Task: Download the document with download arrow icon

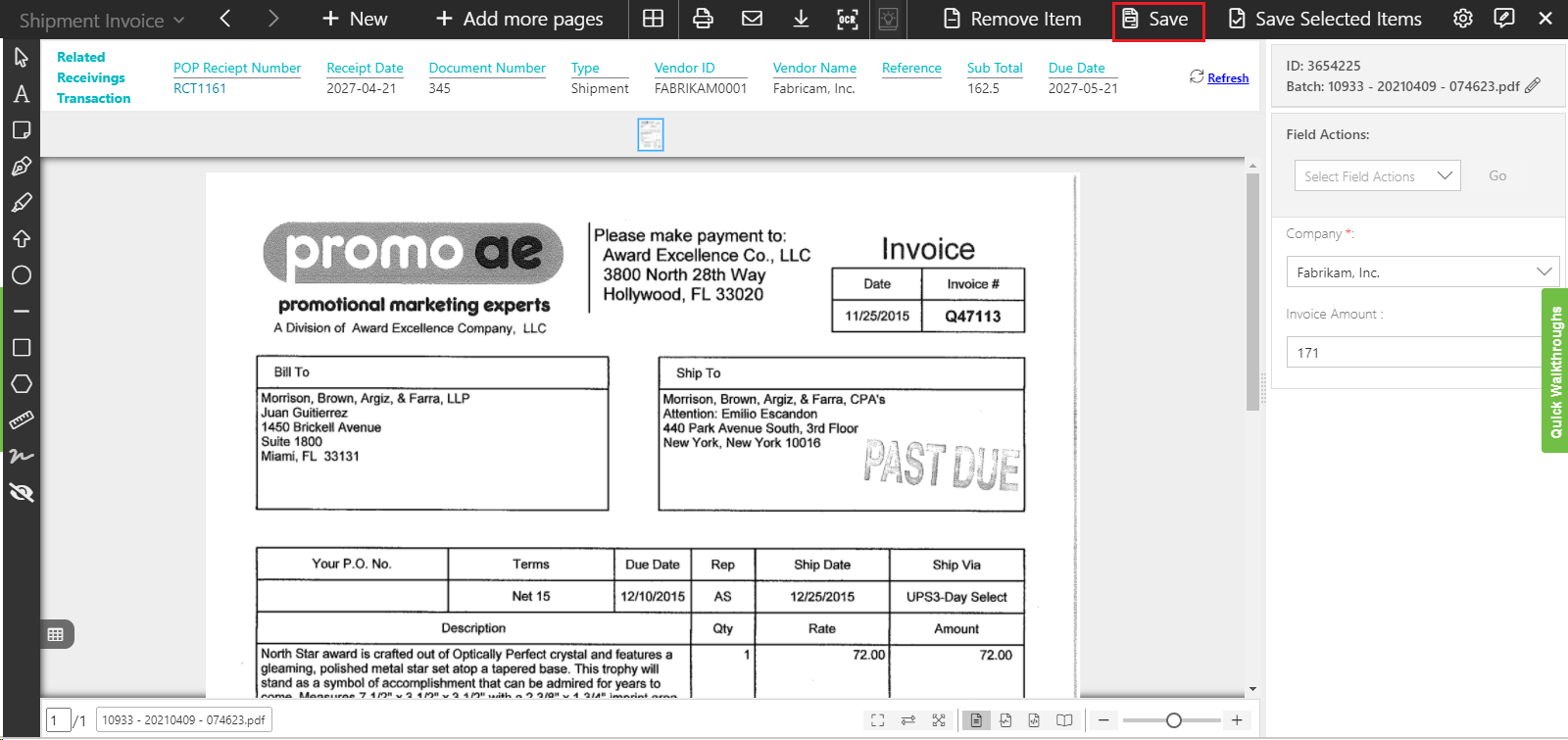Action: (x=801, y=19)
